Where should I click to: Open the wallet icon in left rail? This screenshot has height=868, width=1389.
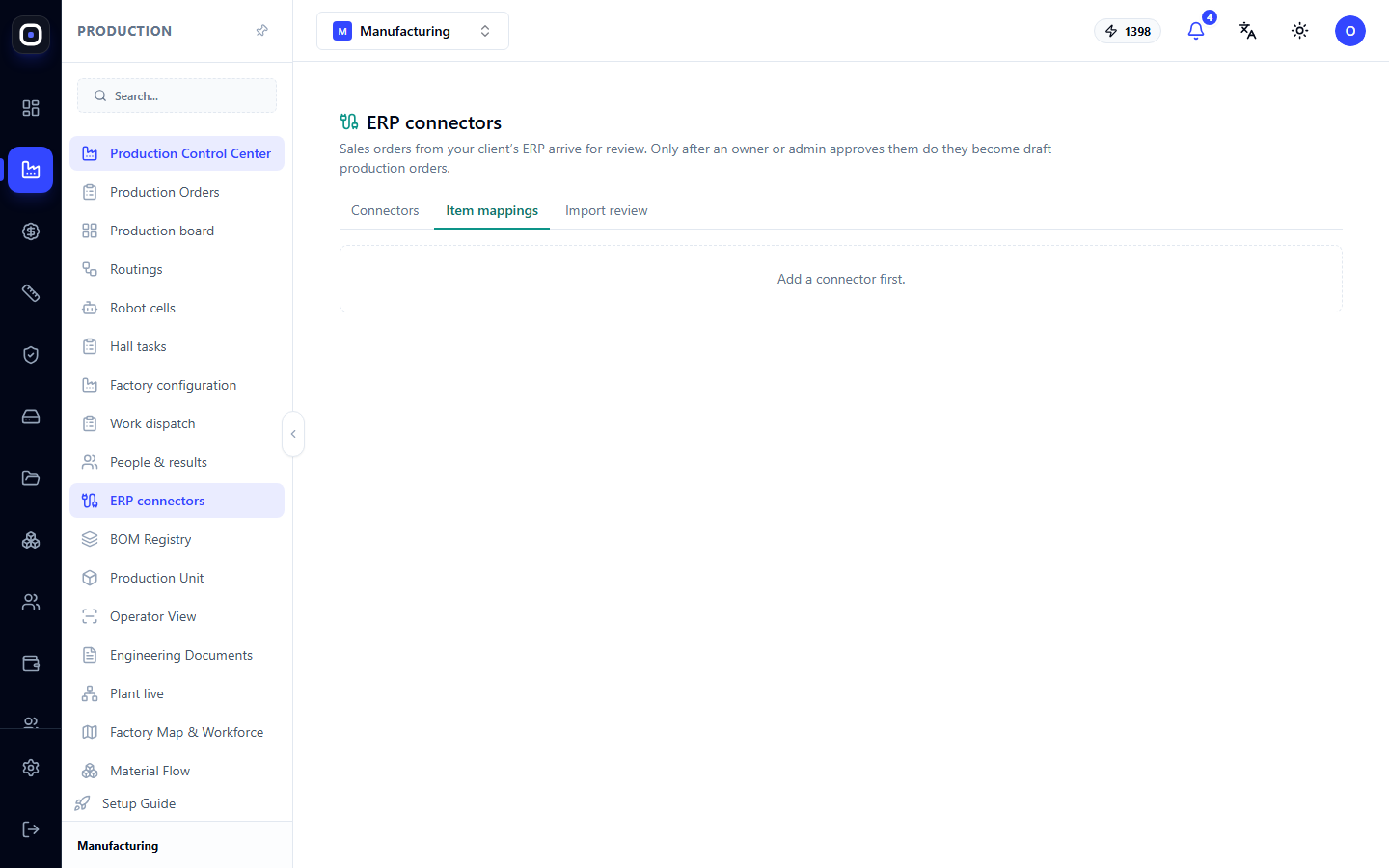pyautogui.click(x=31, y=664)
